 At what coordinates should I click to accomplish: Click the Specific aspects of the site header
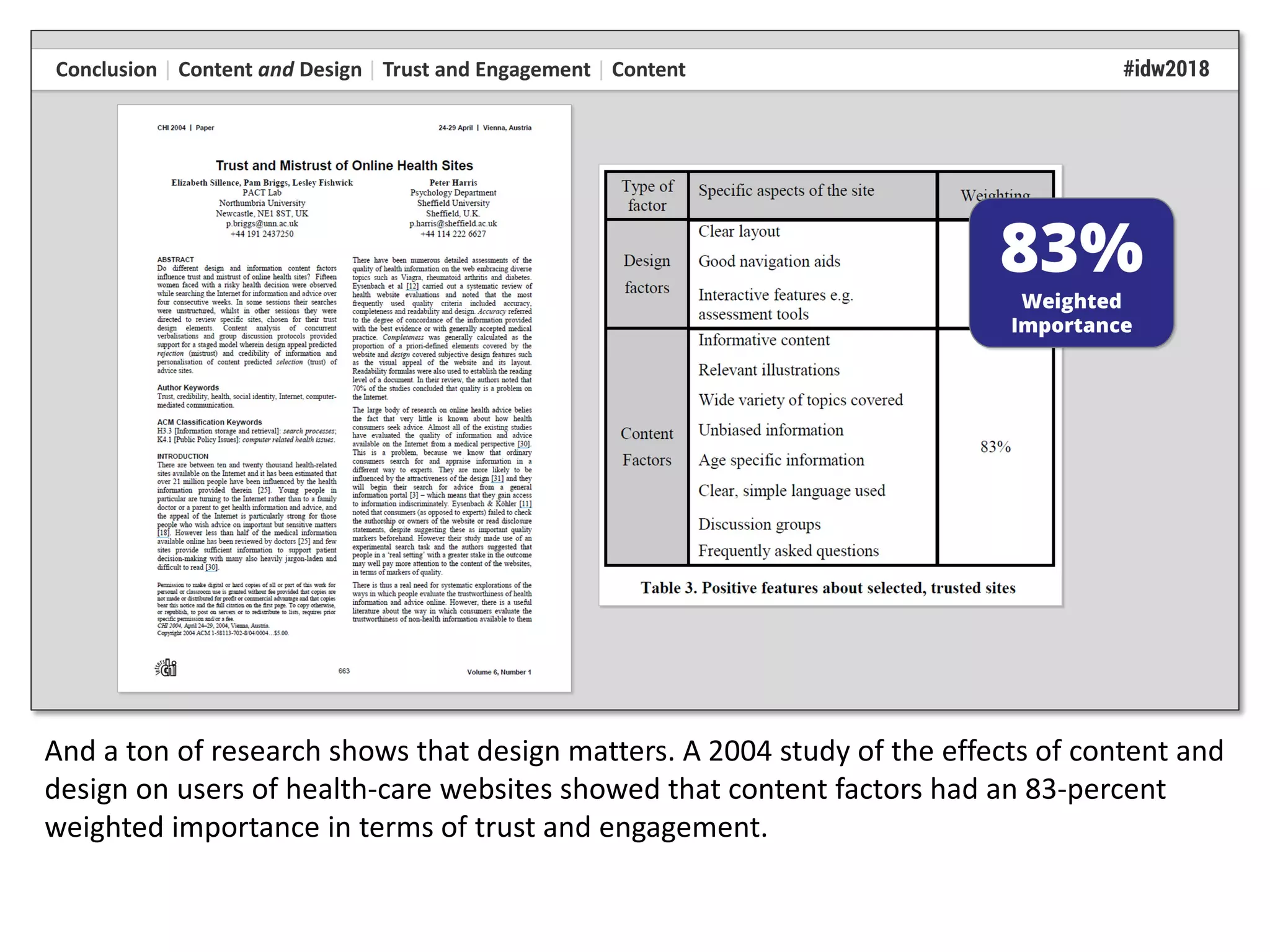click(x=786, y=190)
